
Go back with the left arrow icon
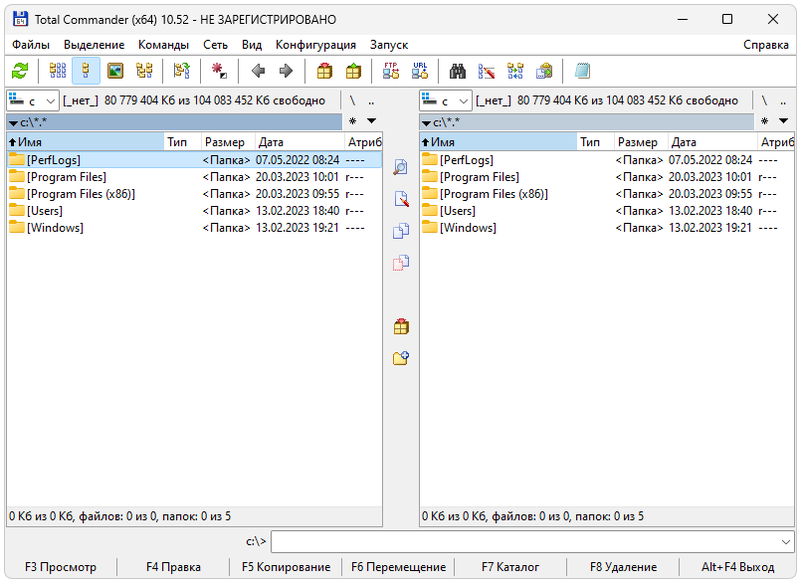tap(258, 71)
